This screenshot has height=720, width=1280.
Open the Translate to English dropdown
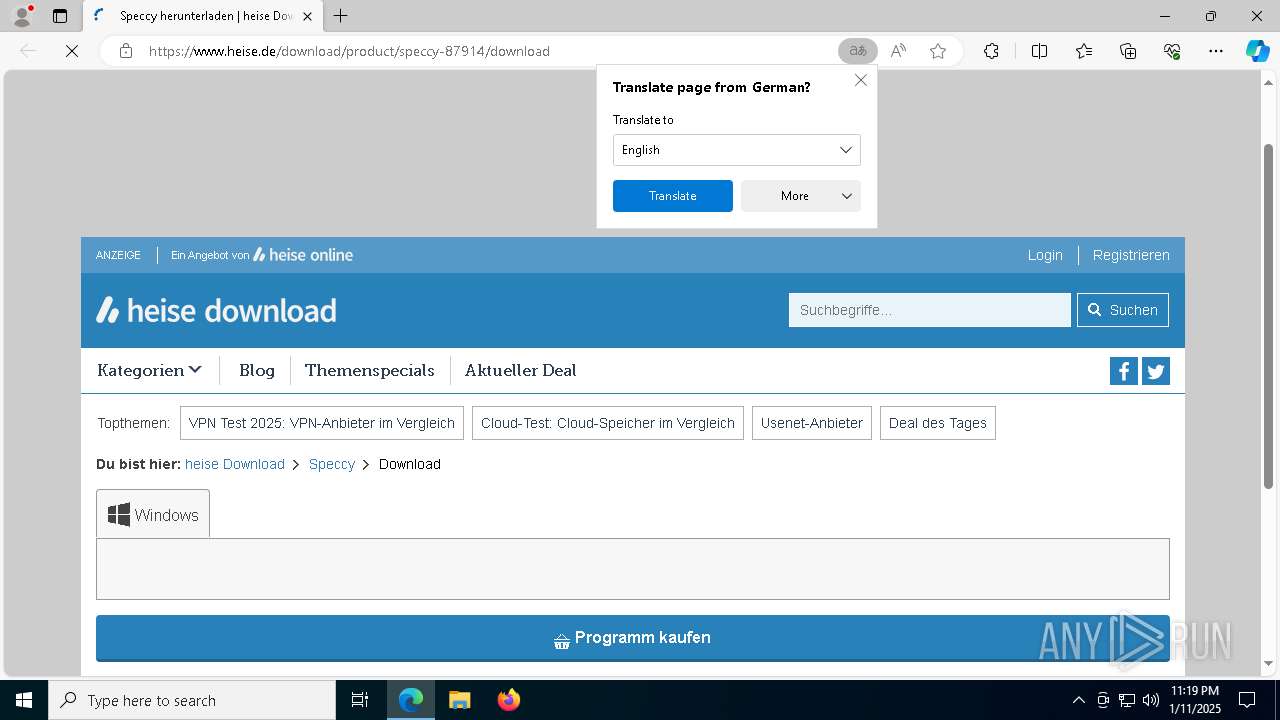coord(736,150)
